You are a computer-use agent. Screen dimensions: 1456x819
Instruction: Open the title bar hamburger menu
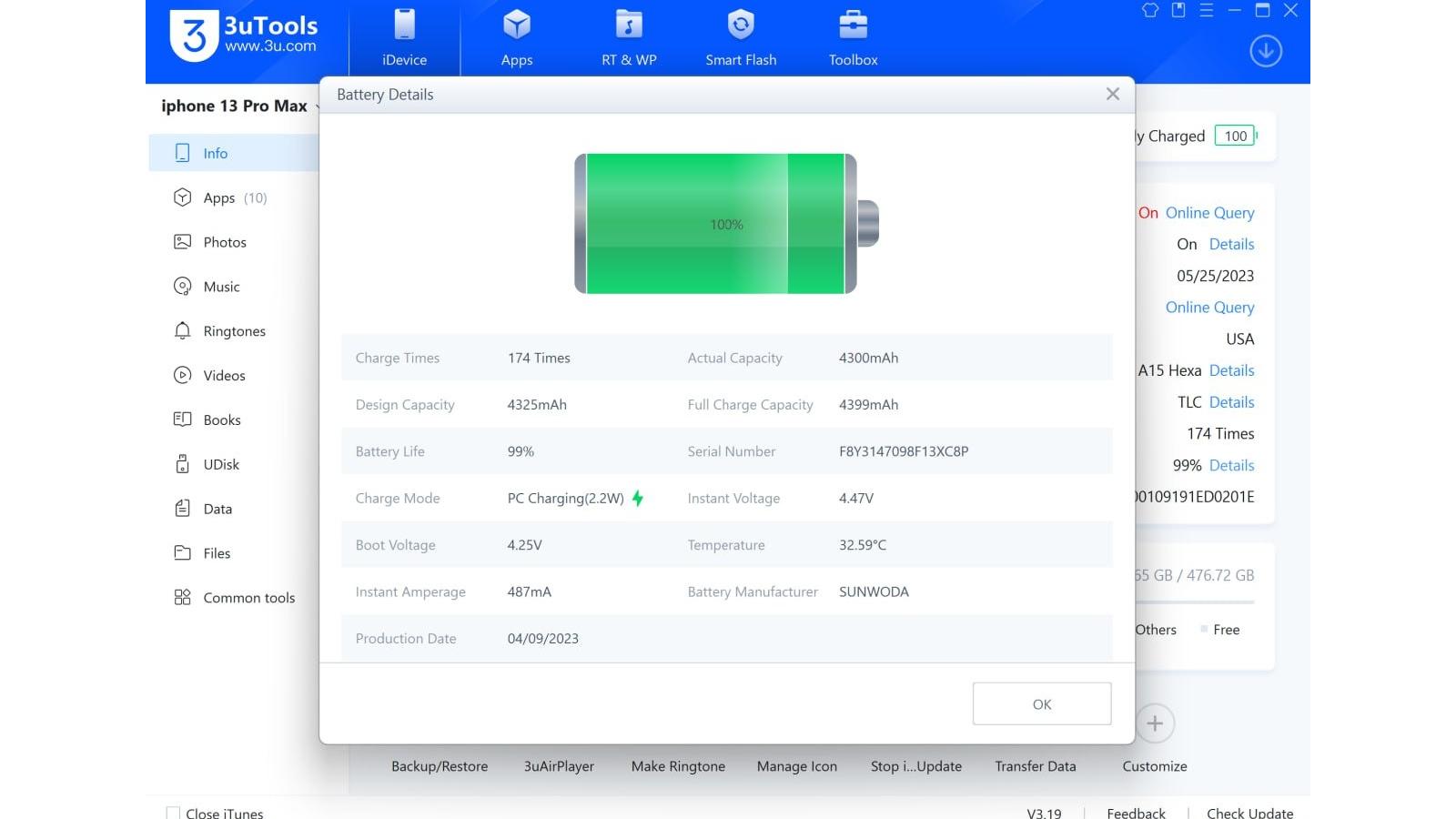click(1207, 10)
